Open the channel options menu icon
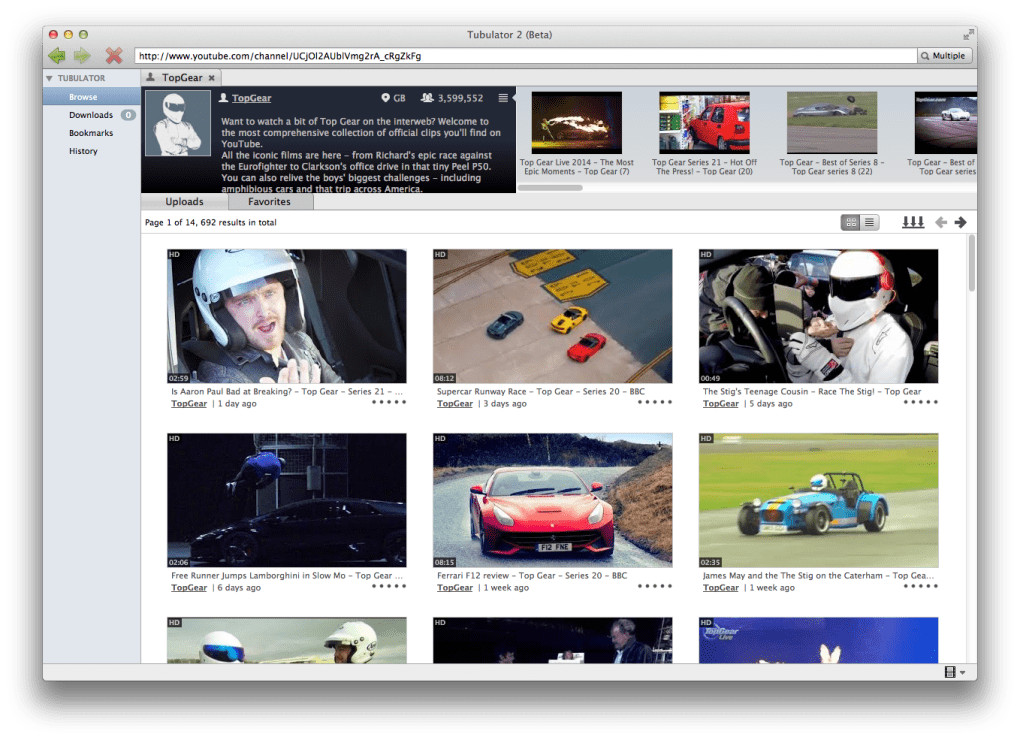Viewport: 1020px width, 740px height. tap(503, 98)
